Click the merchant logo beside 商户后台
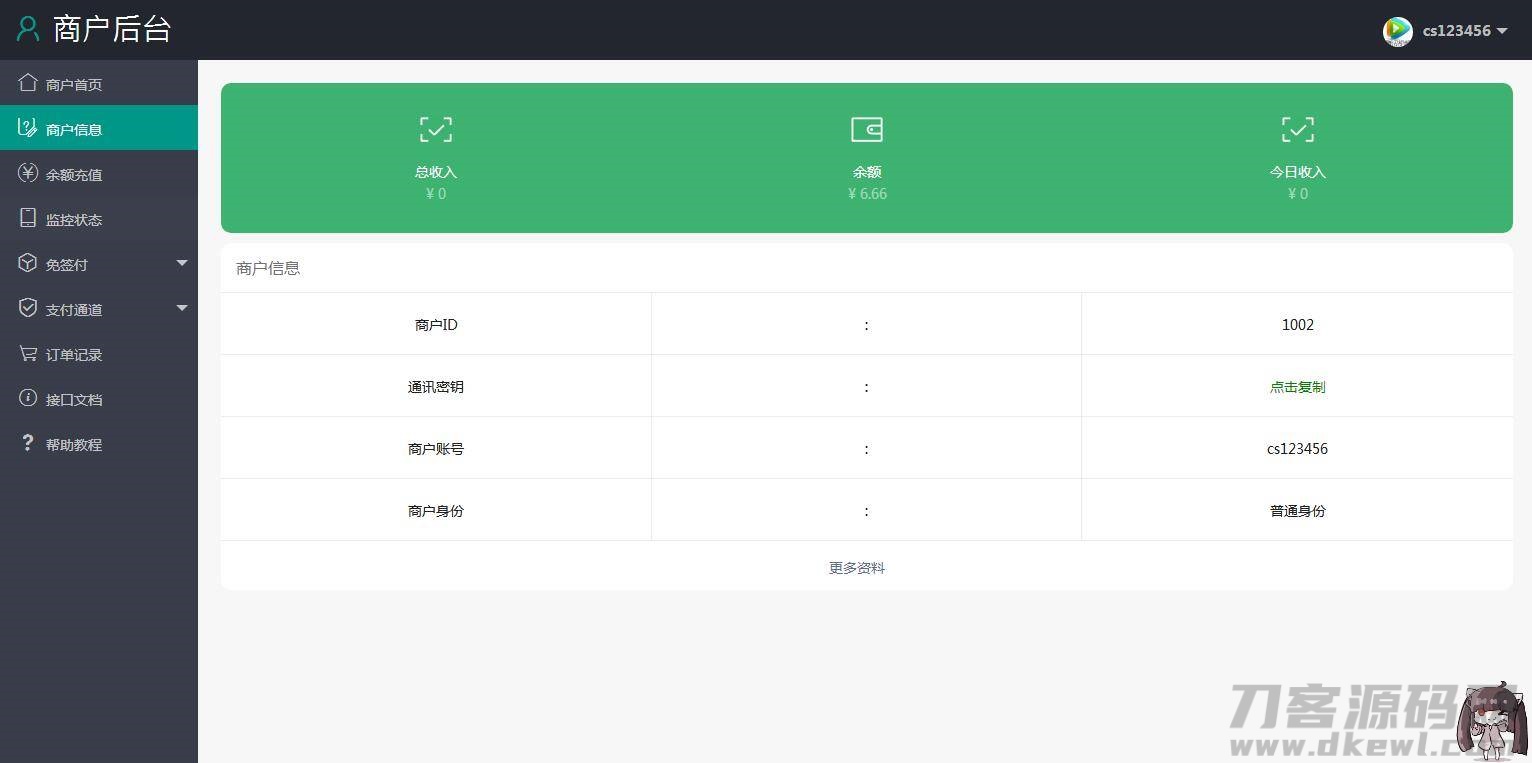This screenshot has width=1532, height=763. (27, 29)
